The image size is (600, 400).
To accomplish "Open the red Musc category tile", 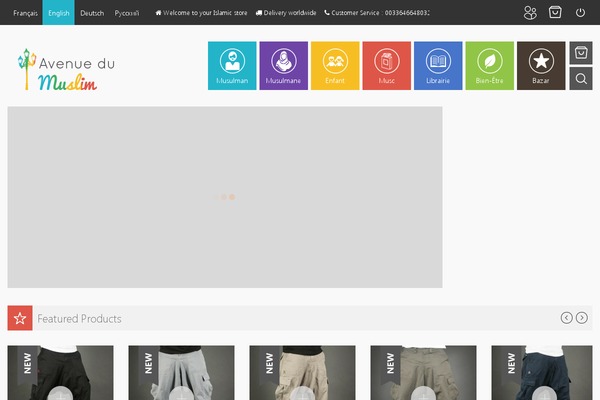I will 386,66.
